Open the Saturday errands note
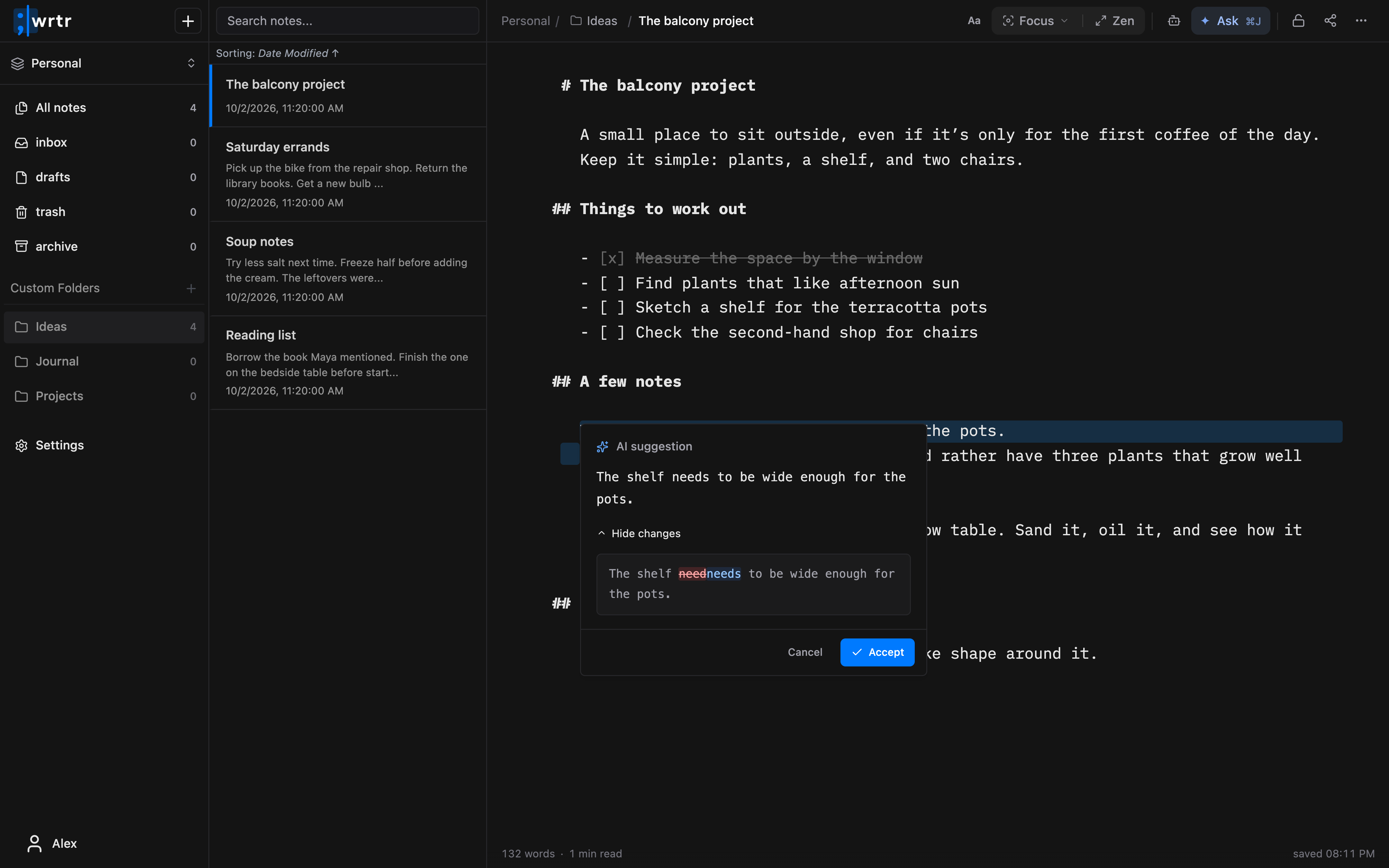1389x868 pixels. pyautogui.click(x=349, y=175)
